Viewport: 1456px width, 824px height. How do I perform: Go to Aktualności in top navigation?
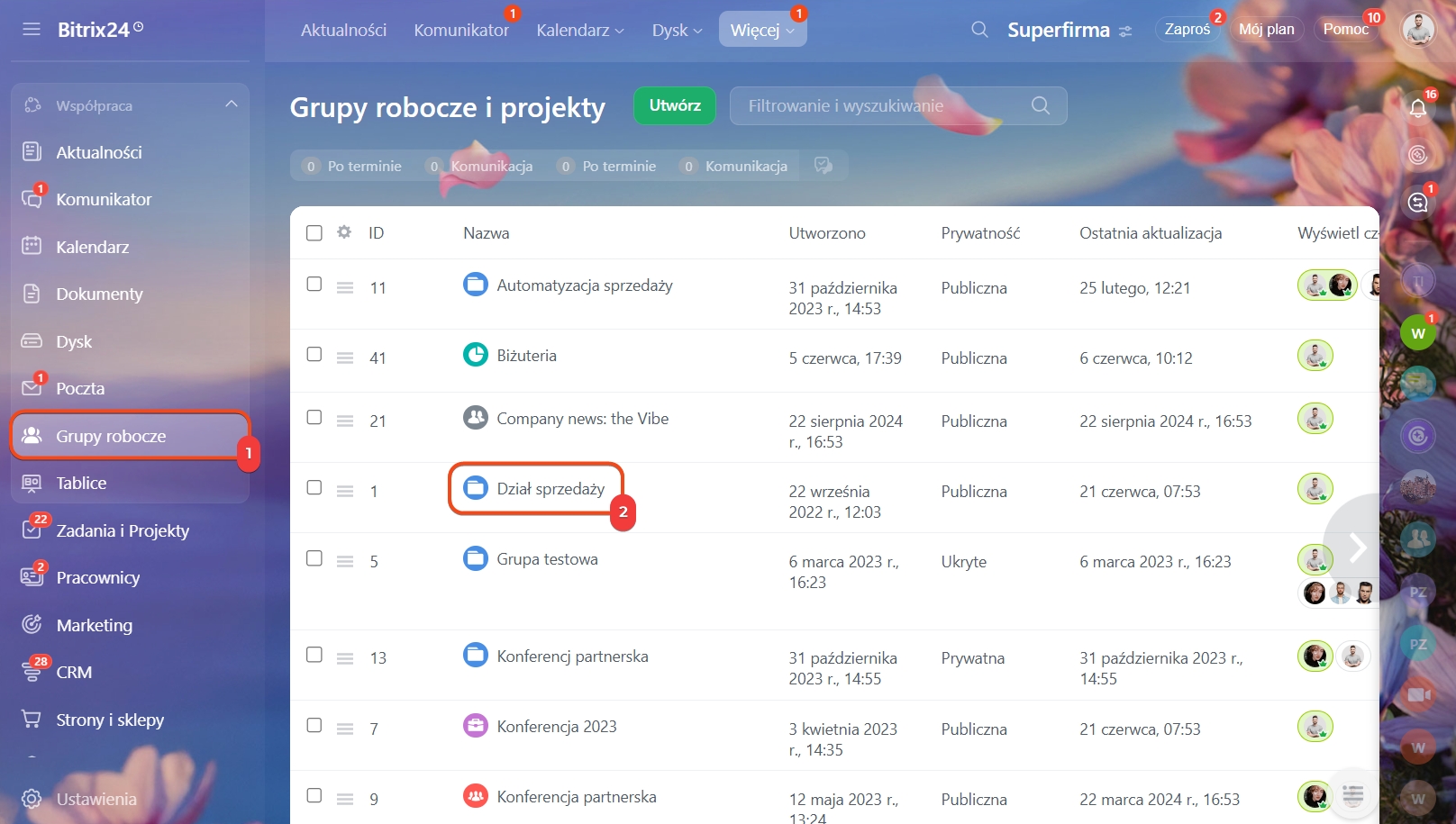point(343,30)
